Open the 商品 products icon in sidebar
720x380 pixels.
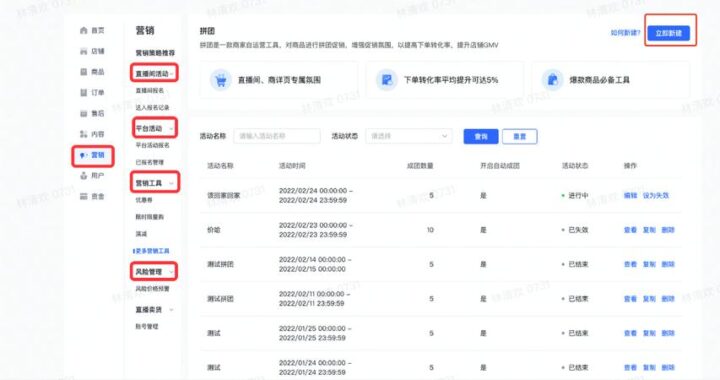pos(84,72)
